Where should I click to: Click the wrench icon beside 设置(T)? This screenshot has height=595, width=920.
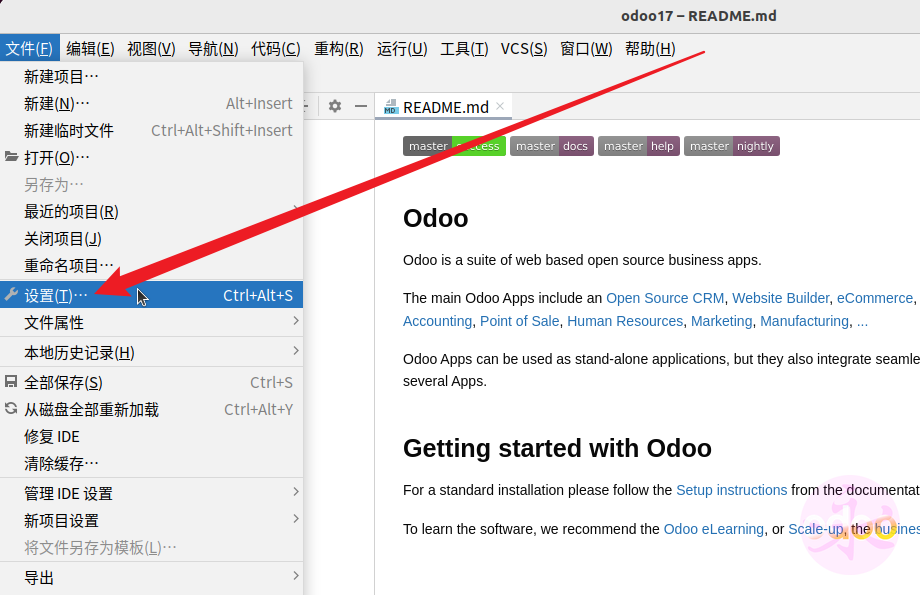click(x=11, y=295)
